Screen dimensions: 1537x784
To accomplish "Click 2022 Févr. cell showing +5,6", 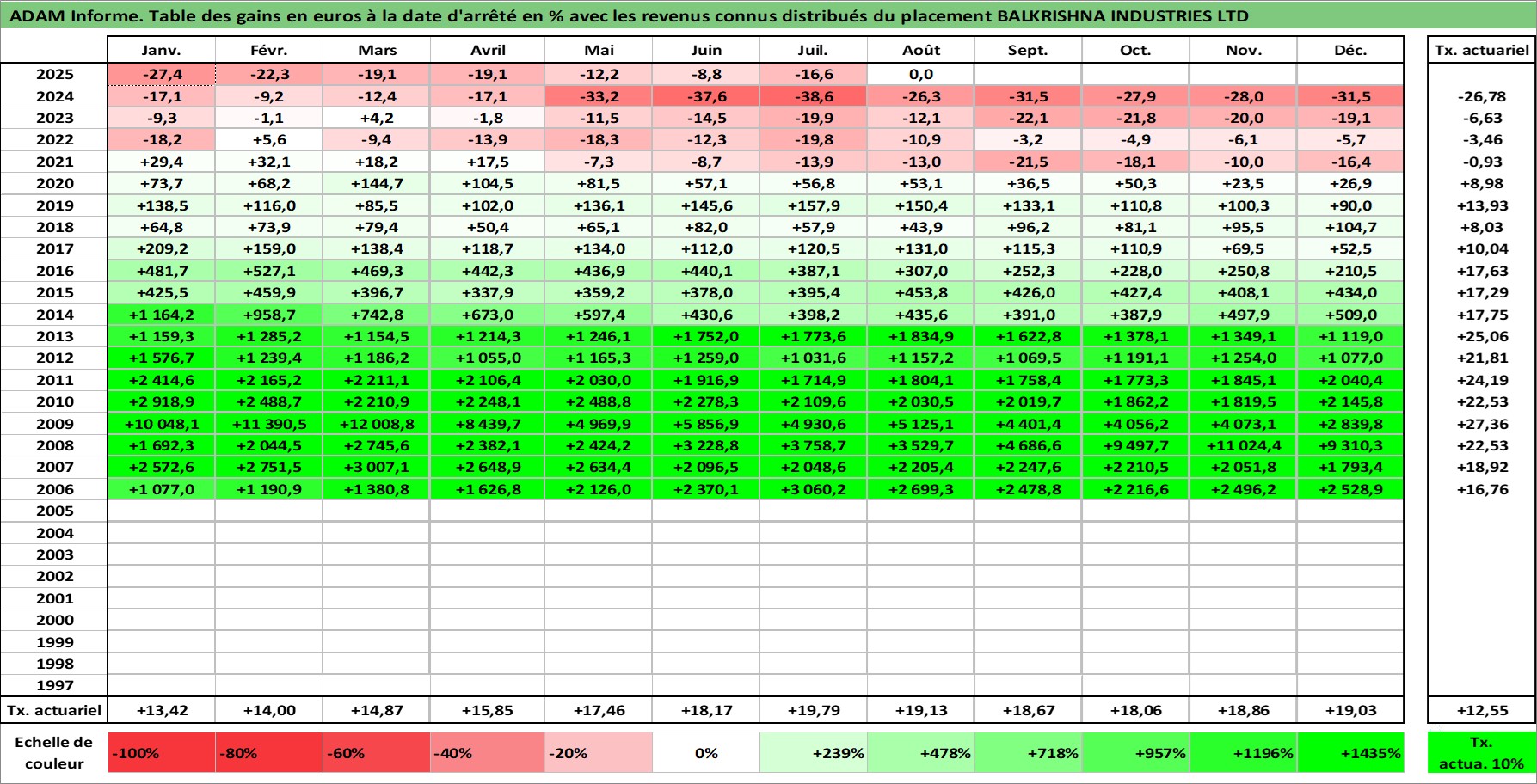I will [x=268, y=139].
